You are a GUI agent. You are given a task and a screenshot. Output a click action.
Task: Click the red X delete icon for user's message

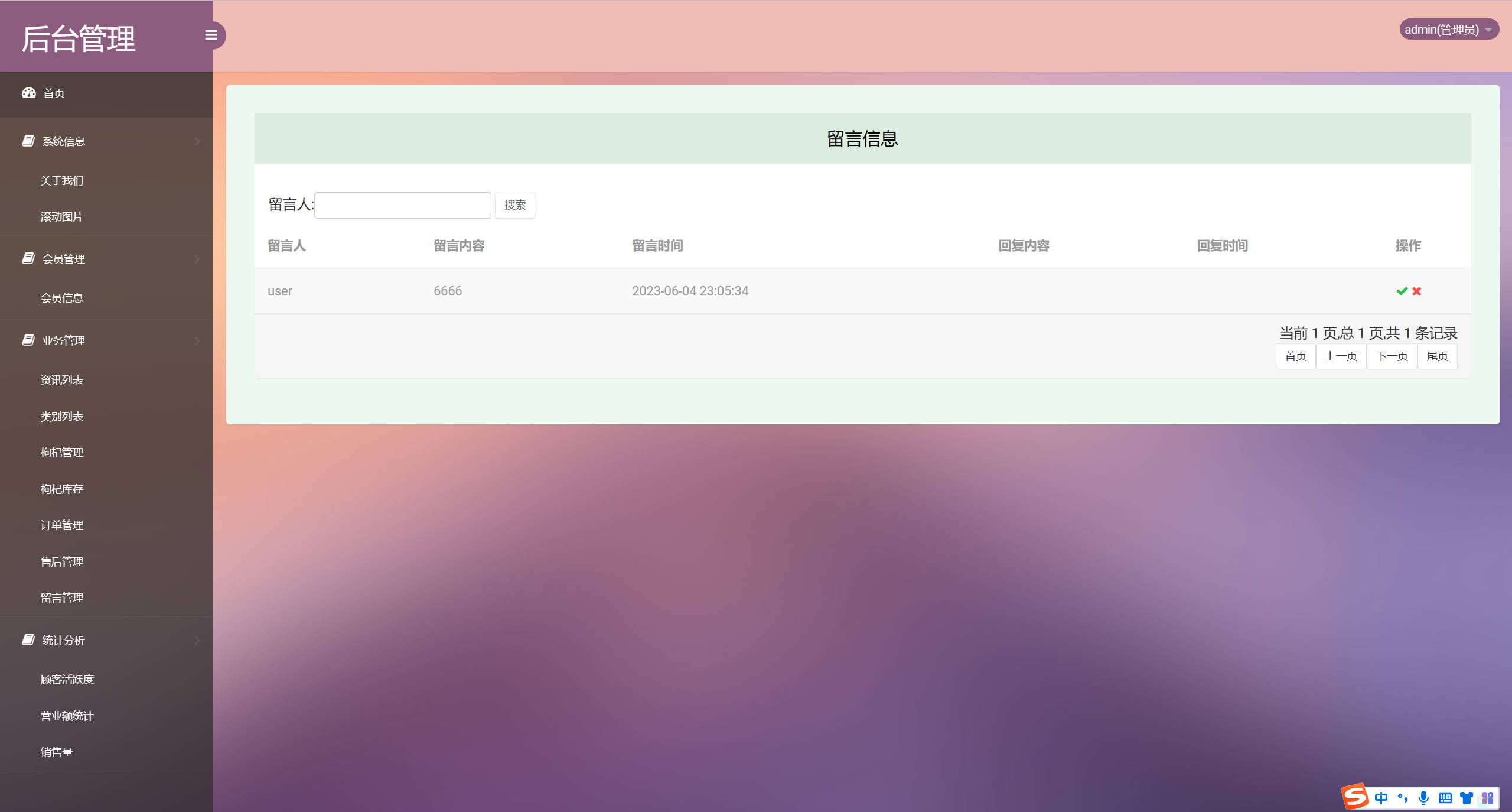coord(1416,291)
